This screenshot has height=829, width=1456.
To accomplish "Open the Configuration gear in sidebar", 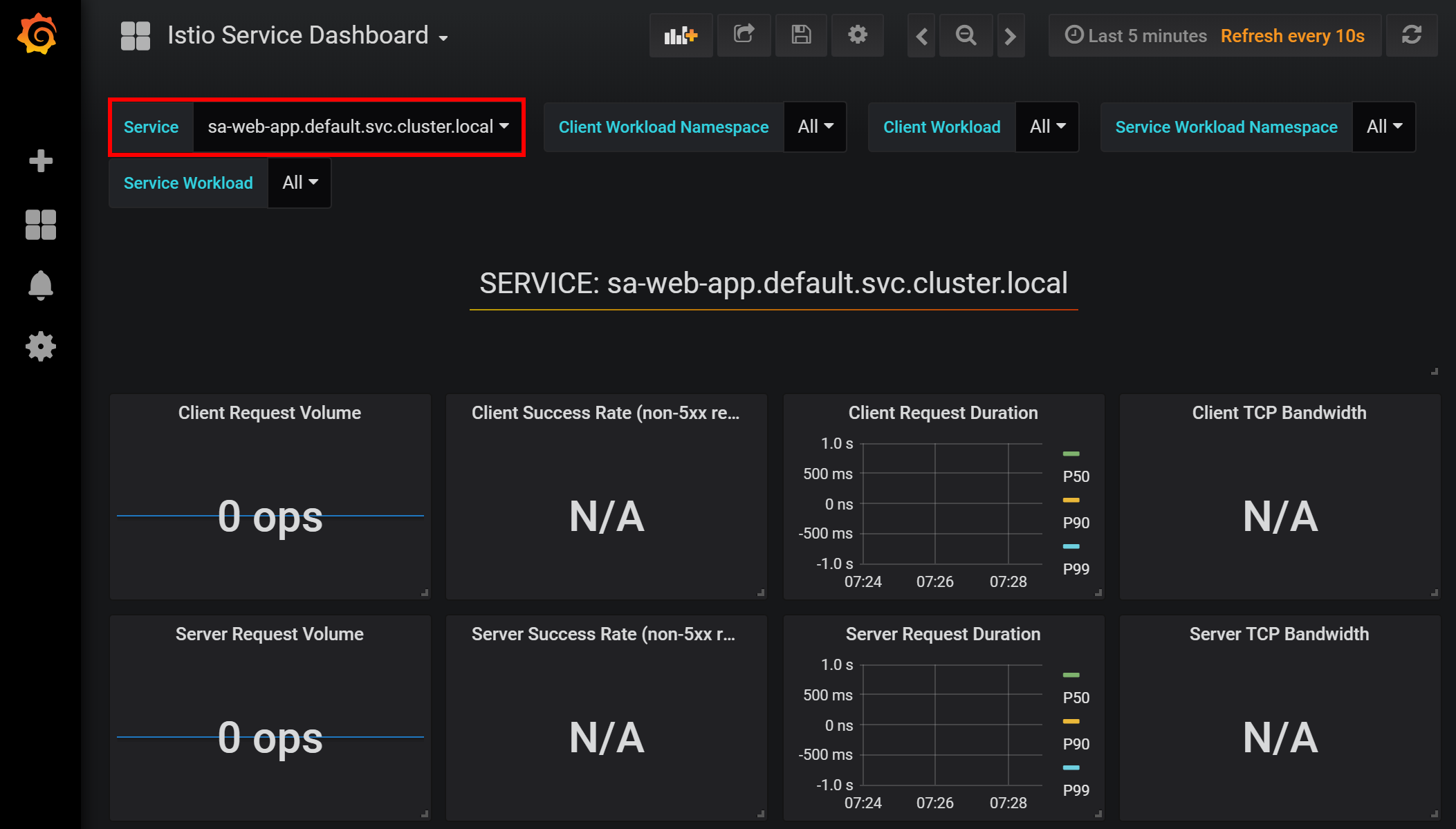I will (x=41, y=346).
